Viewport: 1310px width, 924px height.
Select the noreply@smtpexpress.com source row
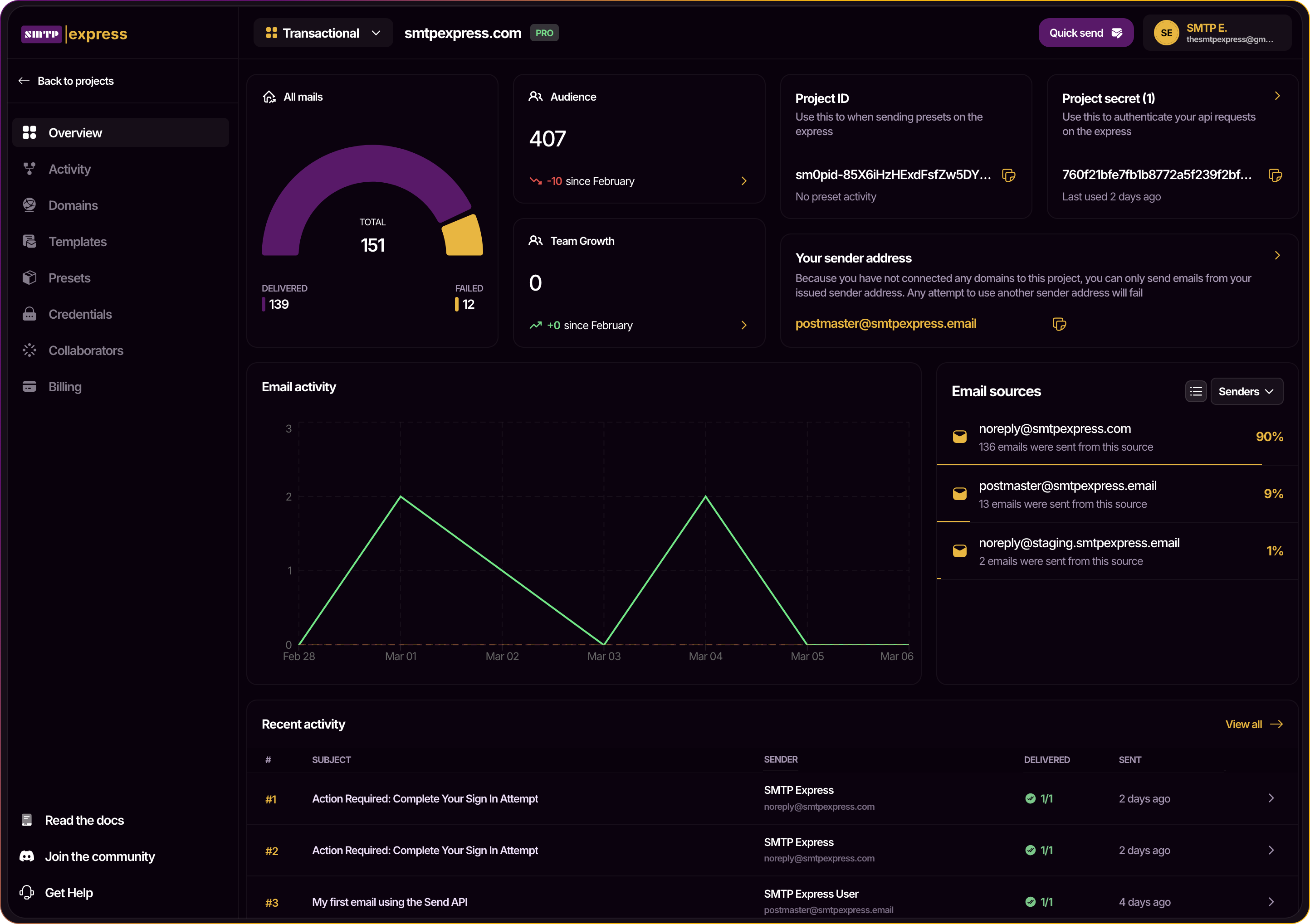pyautogui.click(x=1117, y=437)
